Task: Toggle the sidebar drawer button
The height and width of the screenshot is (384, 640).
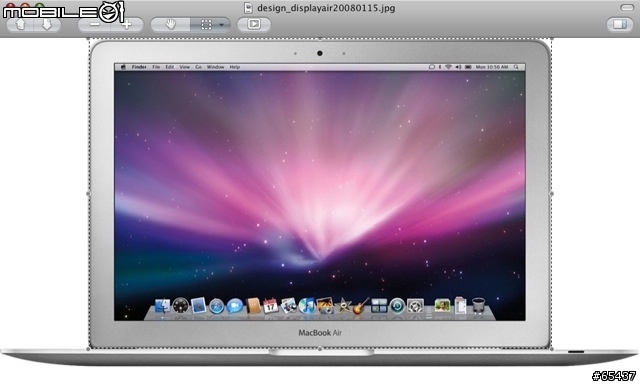Action: [x=620, y=24]
